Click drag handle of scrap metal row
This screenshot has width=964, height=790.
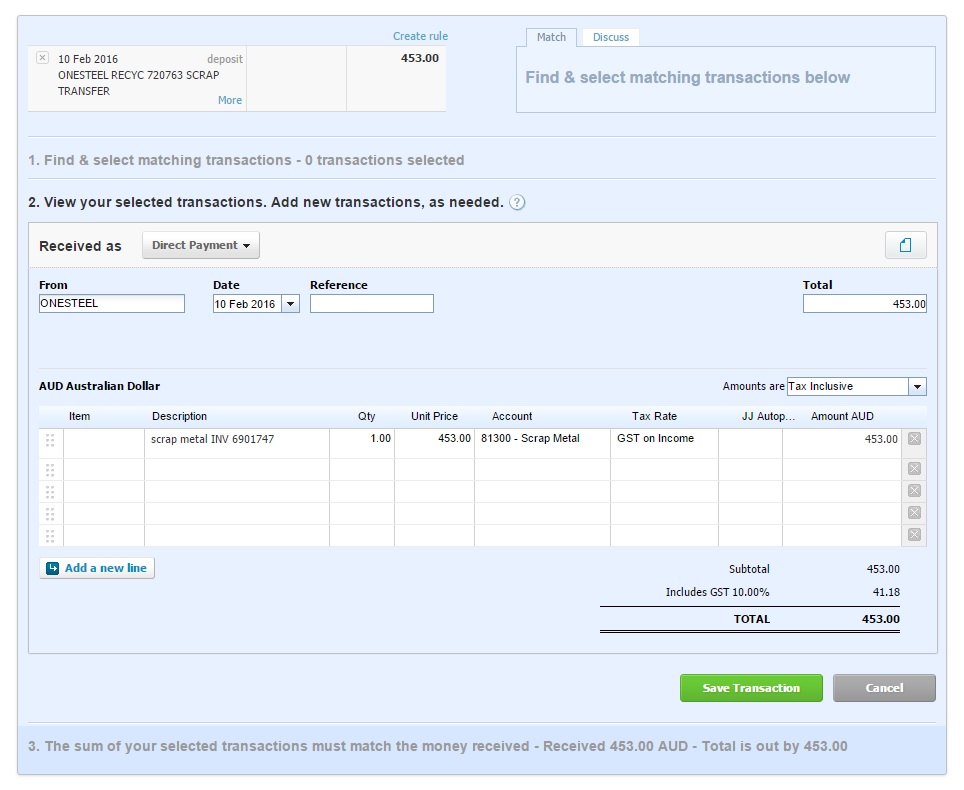pos(50,440)
